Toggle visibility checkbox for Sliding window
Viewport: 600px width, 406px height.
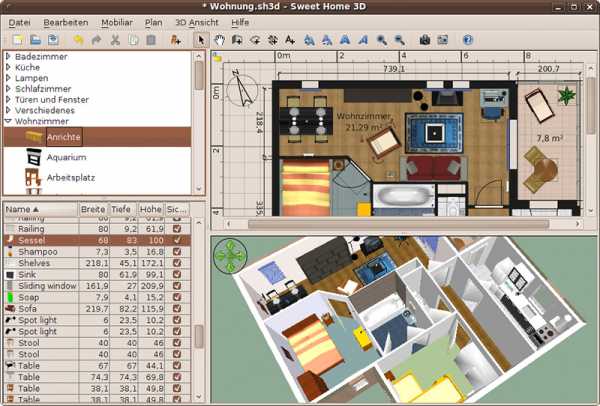(x=177, y=285)
